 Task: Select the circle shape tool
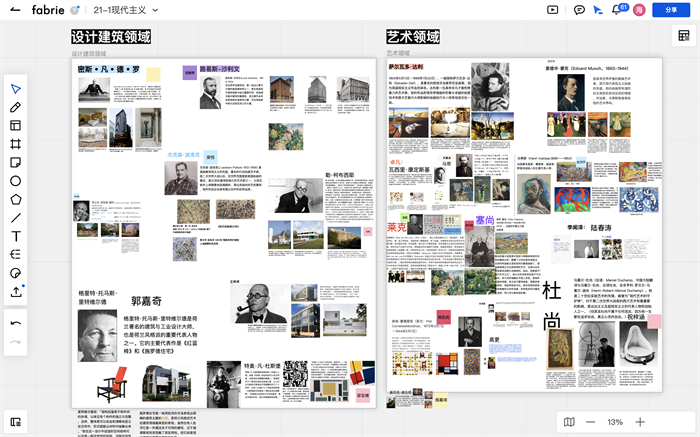pyautogui.click(x=16, y=181)
